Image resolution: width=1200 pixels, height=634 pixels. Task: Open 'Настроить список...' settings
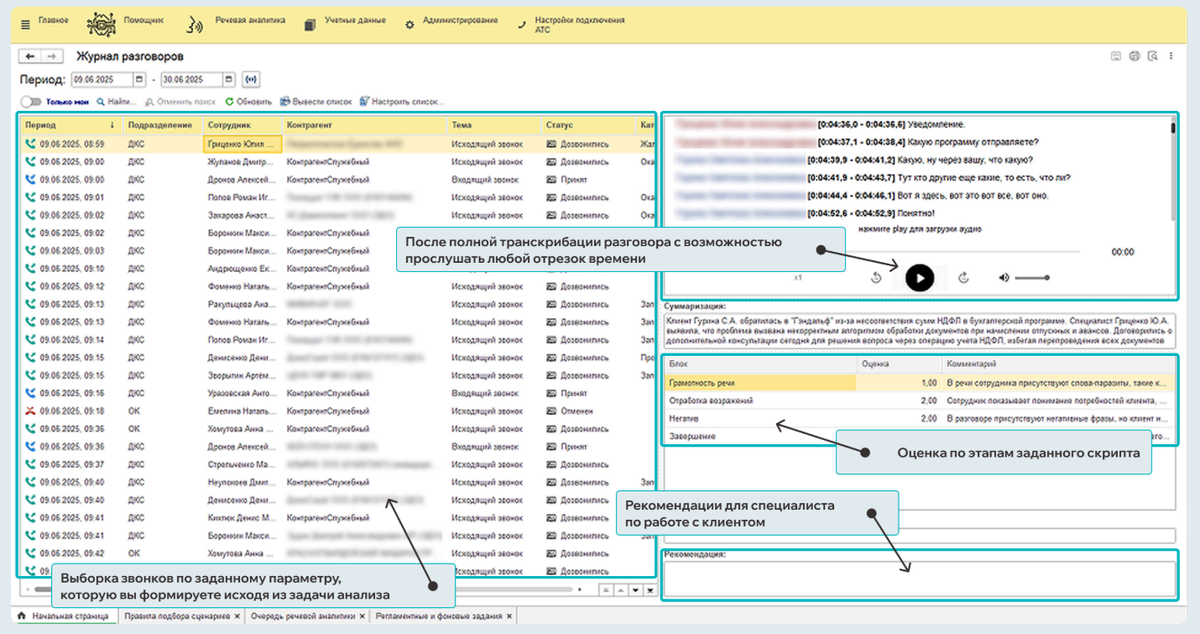[x=401, y=101]
